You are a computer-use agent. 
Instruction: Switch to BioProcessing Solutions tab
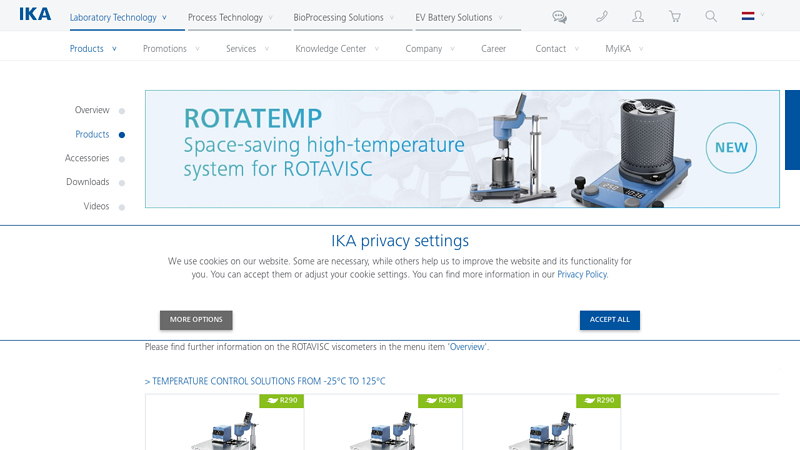pos(338,17)
